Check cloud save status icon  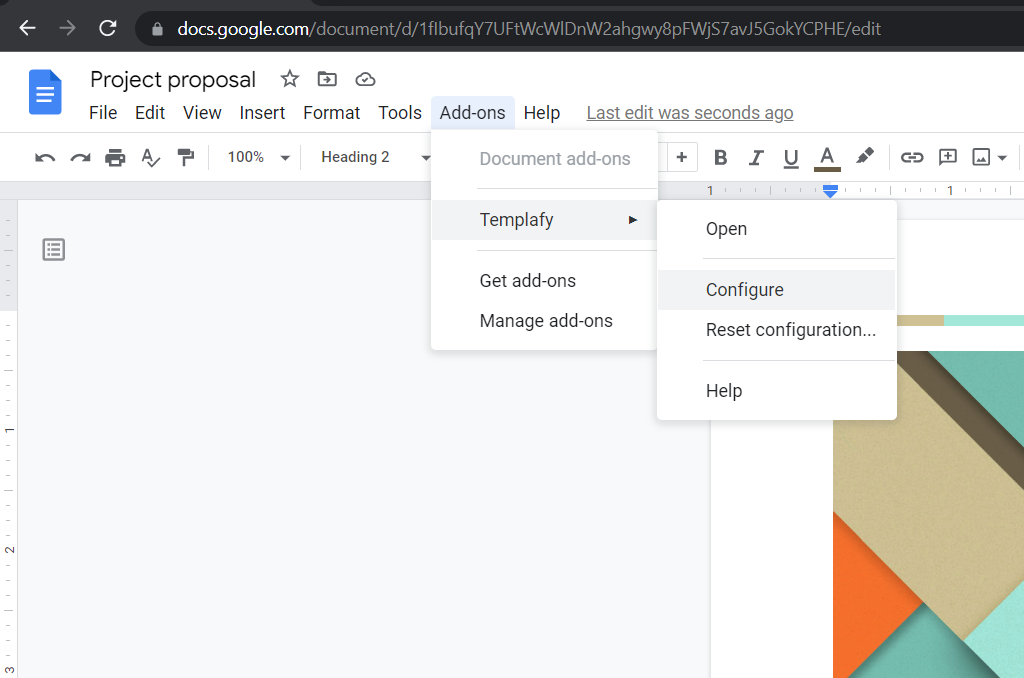click(365, 80)
